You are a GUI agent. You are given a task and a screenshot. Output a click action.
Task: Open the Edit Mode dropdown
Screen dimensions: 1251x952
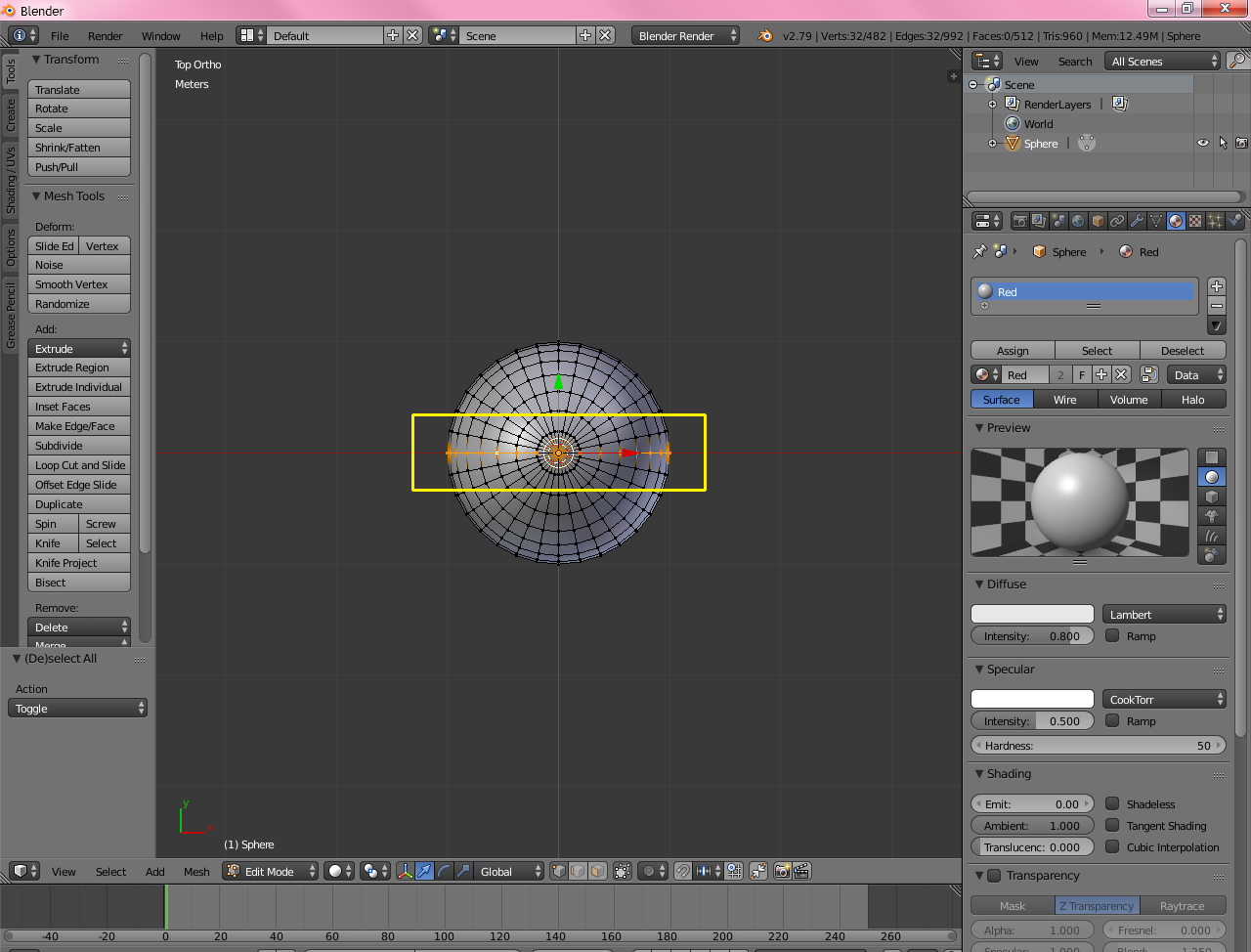pyautogui.click(x=271, y=871)
